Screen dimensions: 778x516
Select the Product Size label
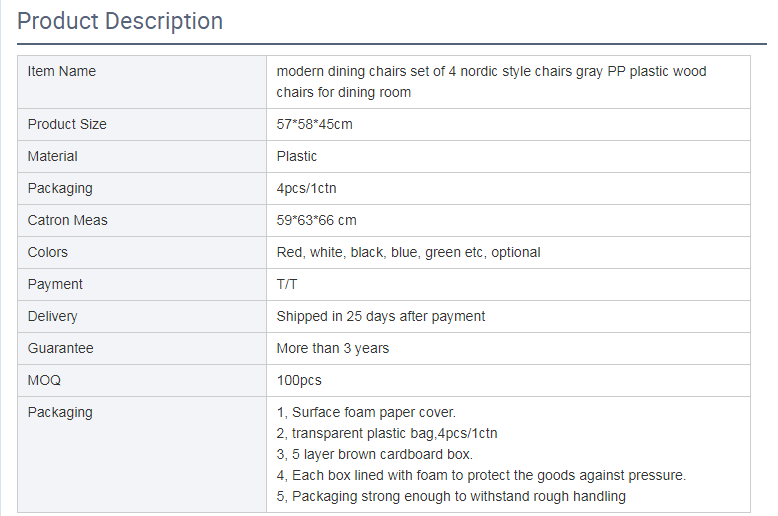67,124
